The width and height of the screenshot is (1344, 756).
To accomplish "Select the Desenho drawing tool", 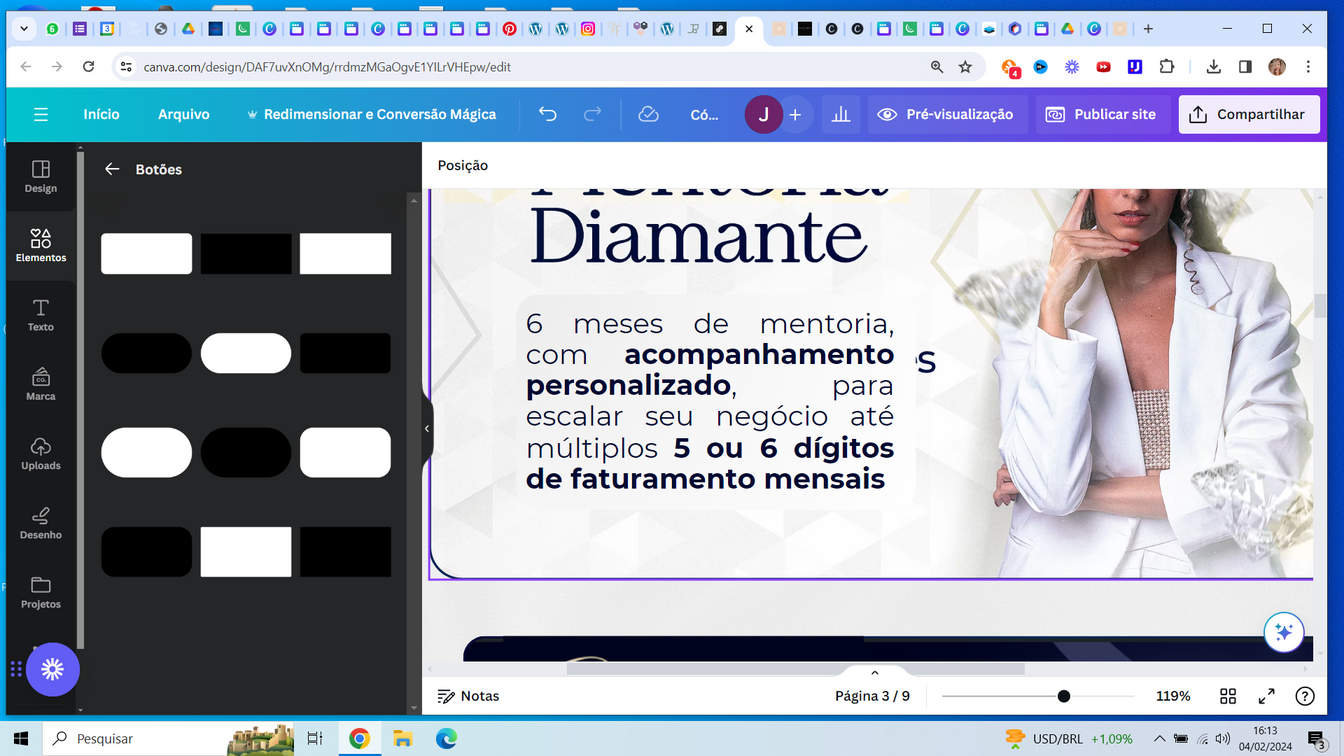I will [41, 522].
